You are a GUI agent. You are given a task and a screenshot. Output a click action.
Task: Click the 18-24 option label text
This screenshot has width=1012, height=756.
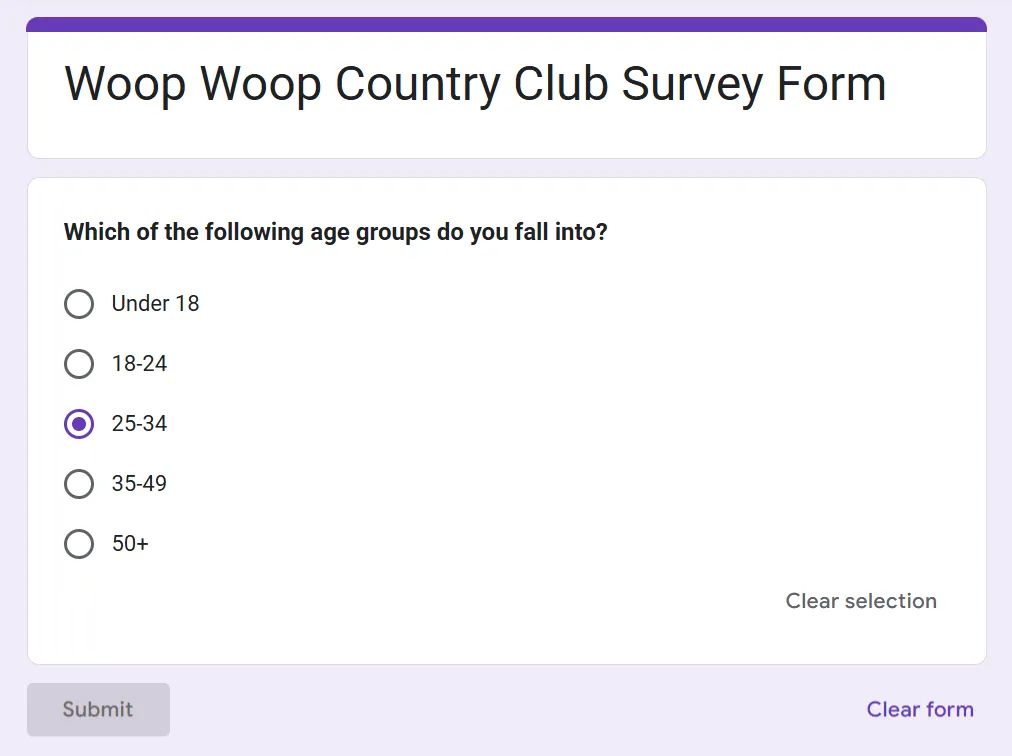[139, 364]
